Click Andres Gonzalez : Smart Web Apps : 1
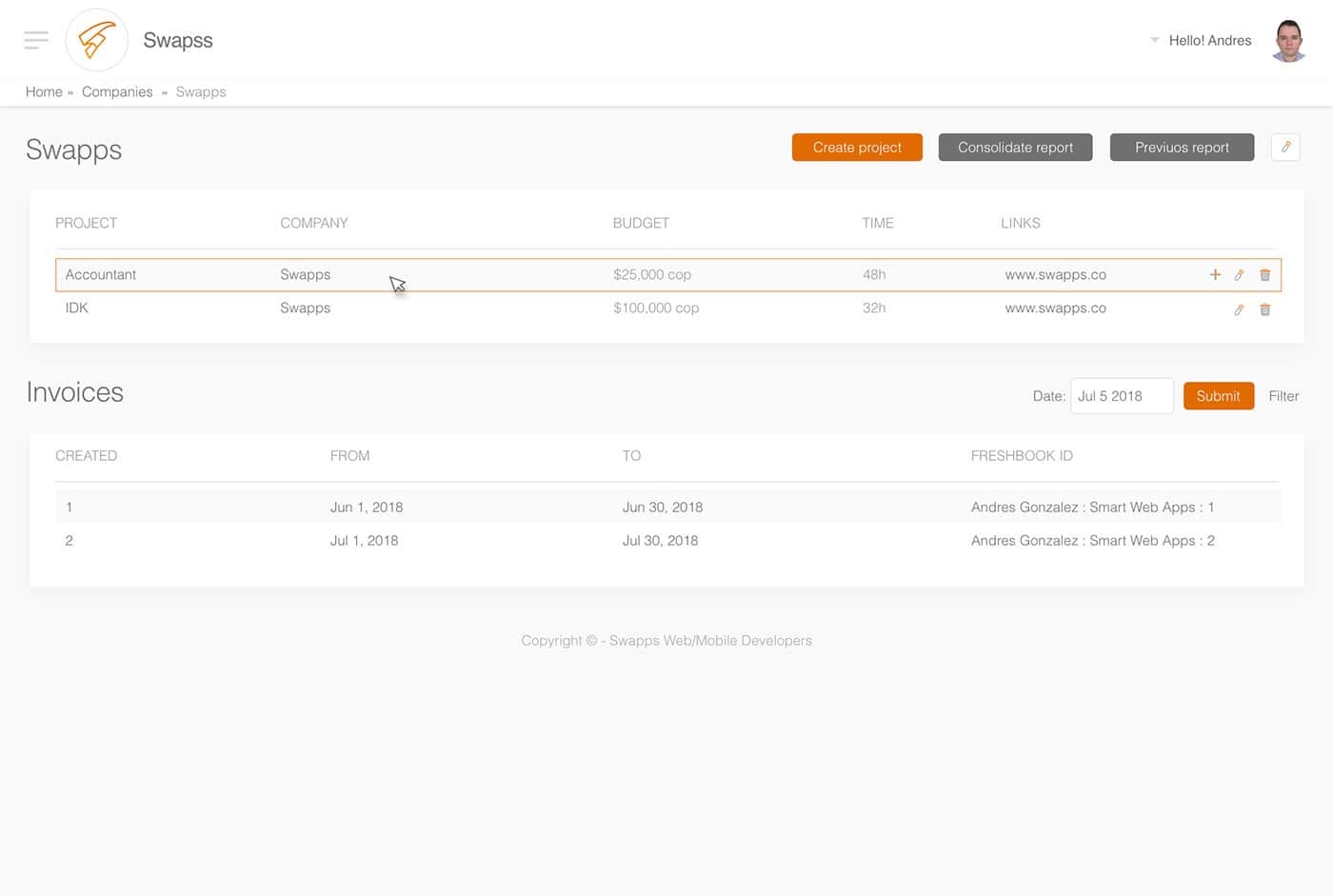Screen dimensions: 1333x896 [1092, 507]
